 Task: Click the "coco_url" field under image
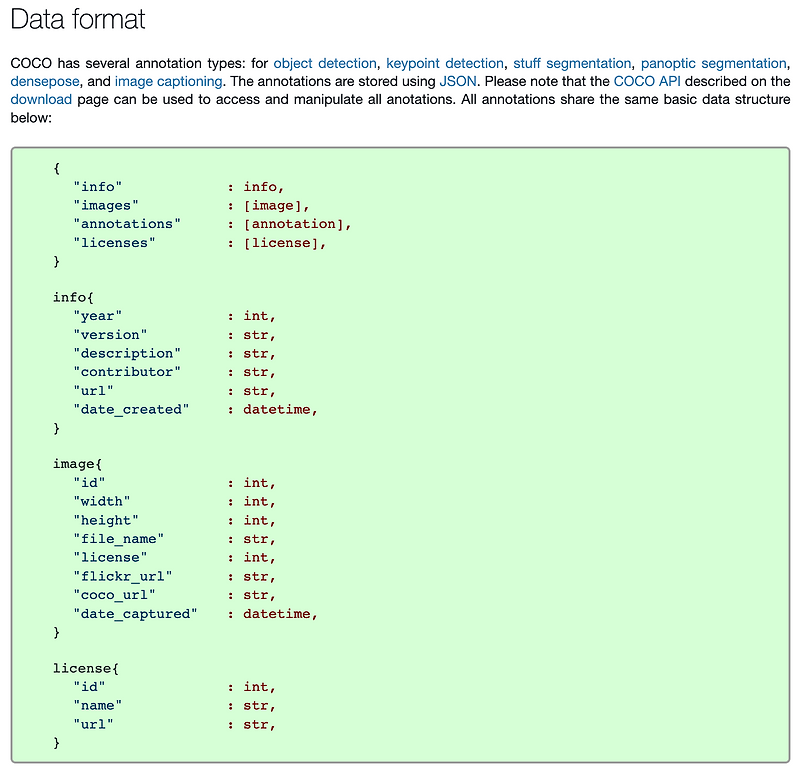(x=116, y=595)
